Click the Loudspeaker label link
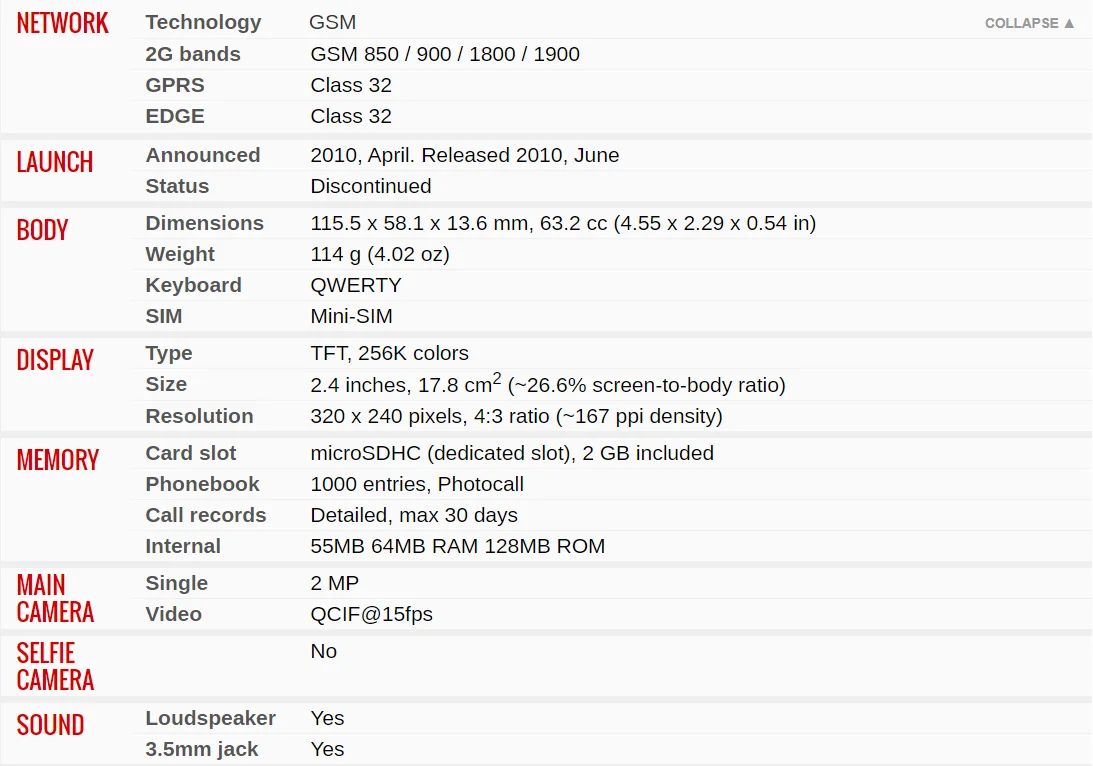This screenshot has width=1093, height=766. click(211, 718)
